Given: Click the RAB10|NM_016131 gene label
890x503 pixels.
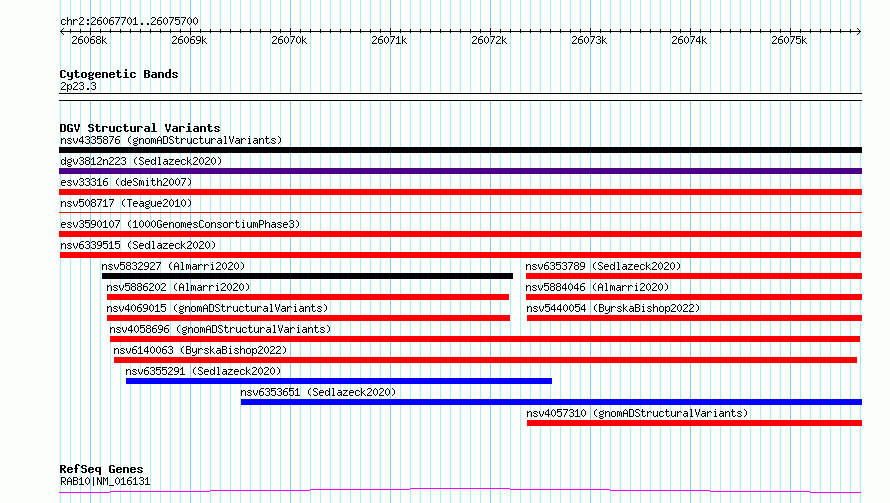Looking at the screenshot, I should [105, 481].
